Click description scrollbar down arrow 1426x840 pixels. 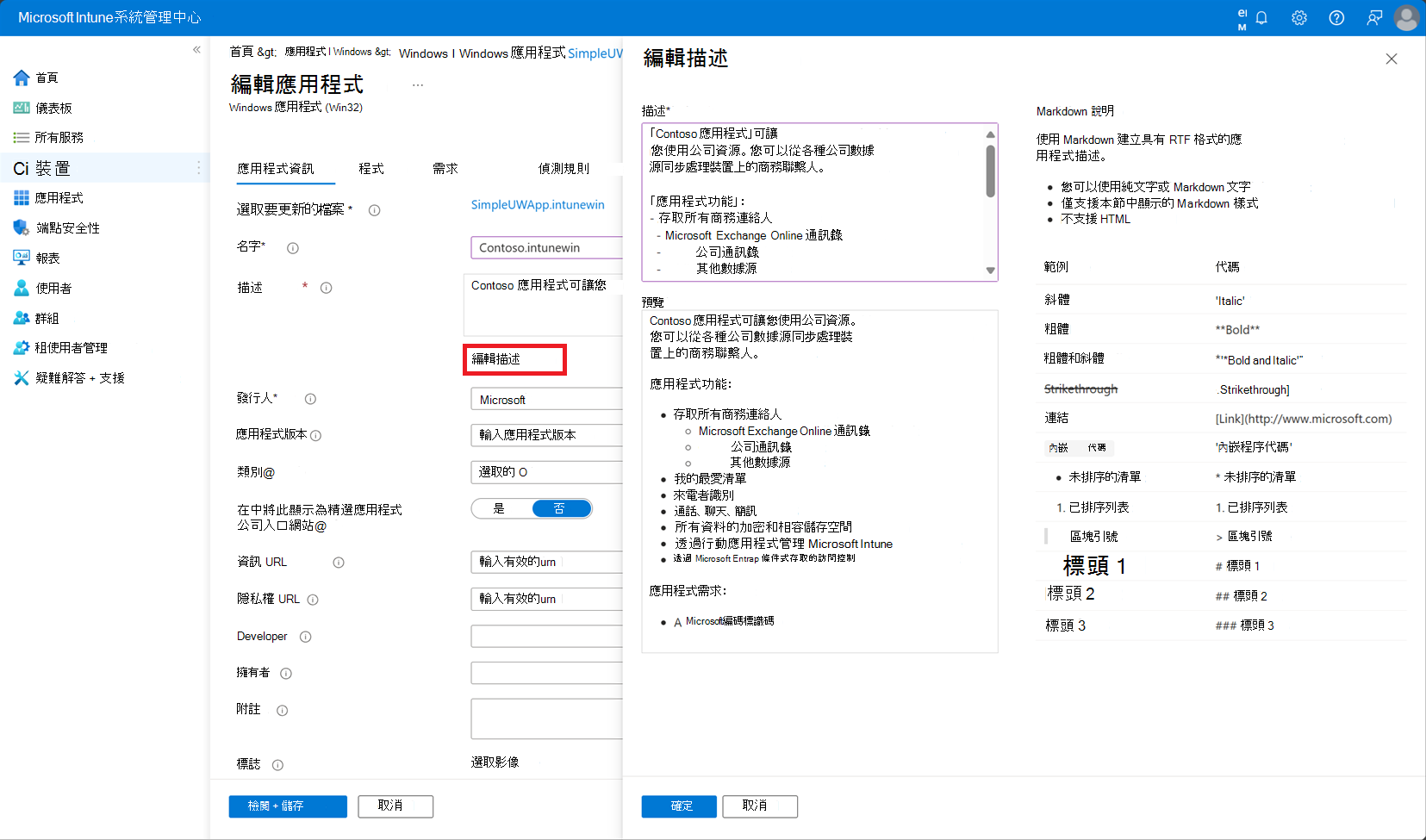(991, 271)
